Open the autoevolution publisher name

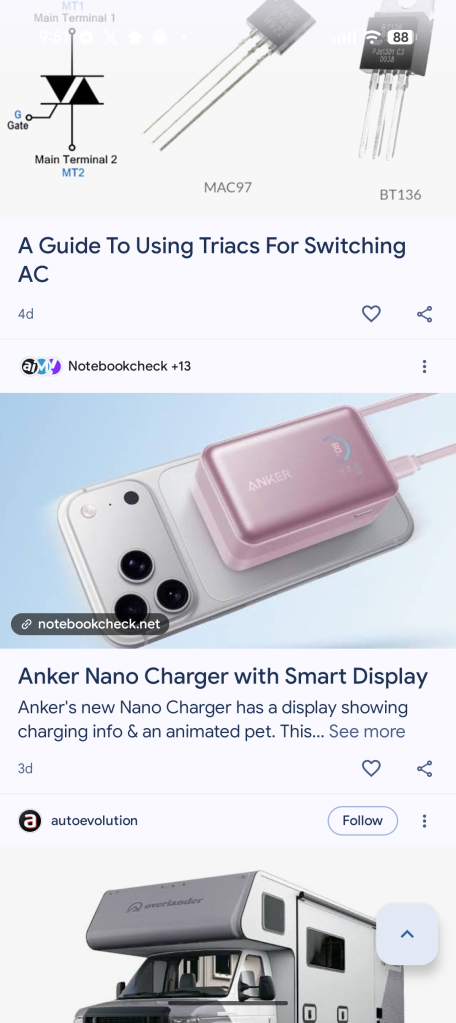(x=94, y=821)
